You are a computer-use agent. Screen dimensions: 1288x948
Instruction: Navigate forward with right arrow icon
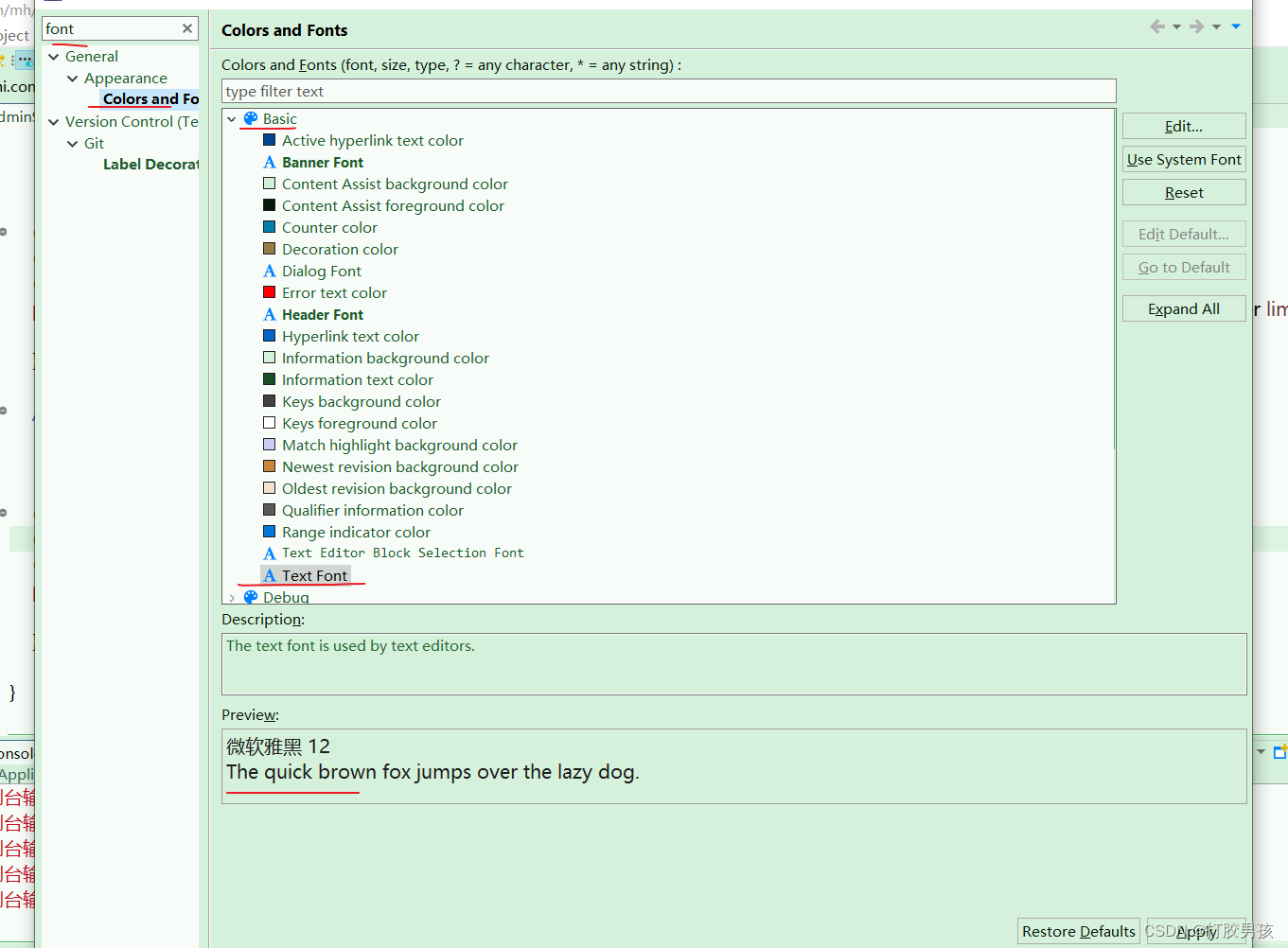click(x=1197, y=26)
